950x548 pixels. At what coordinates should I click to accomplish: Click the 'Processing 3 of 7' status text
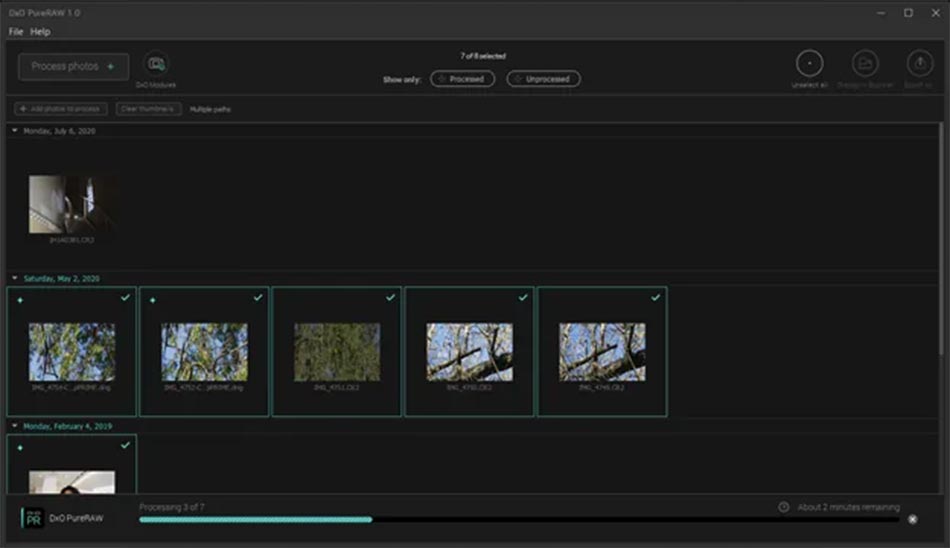172,507
